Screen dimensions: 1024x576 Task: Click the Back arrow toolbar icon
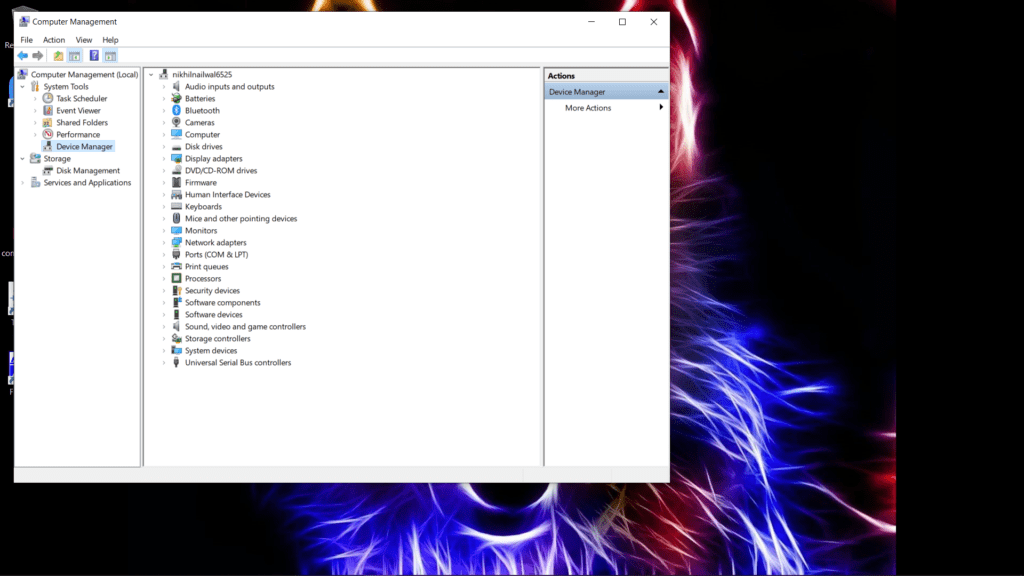(23, 56)
